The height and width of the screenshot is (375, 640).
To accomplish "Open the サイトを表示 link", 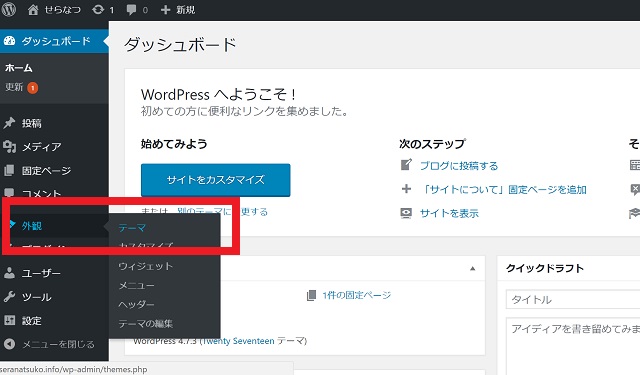I will 449,213.
